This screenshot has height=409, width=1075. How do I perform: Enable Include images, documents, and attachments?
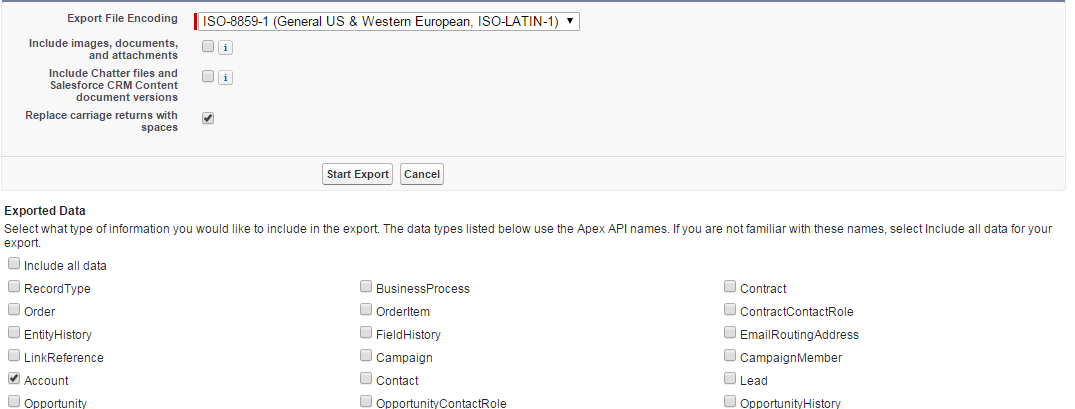point(208,46)
